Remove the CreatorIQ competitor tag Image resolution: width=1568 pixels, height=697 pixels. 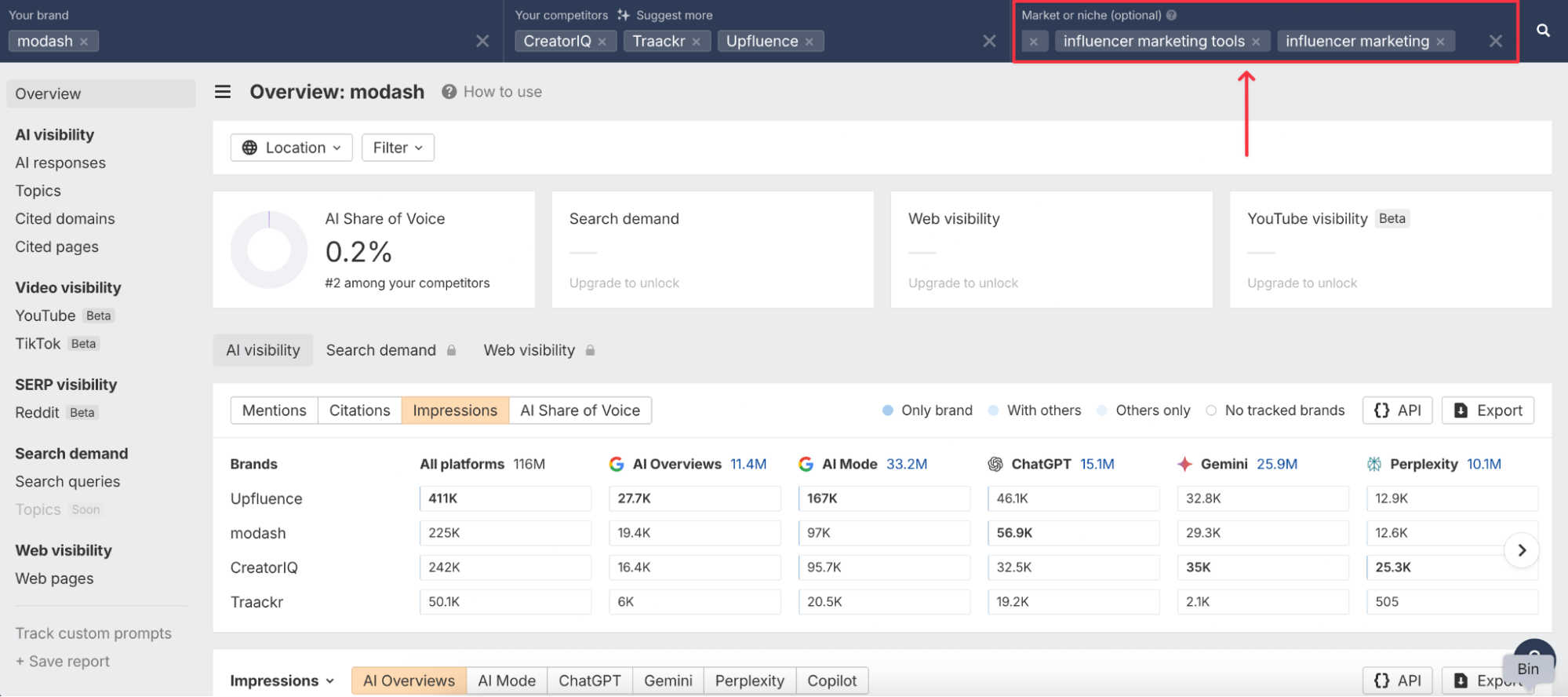pyautogui.click(x=602, y=42)
